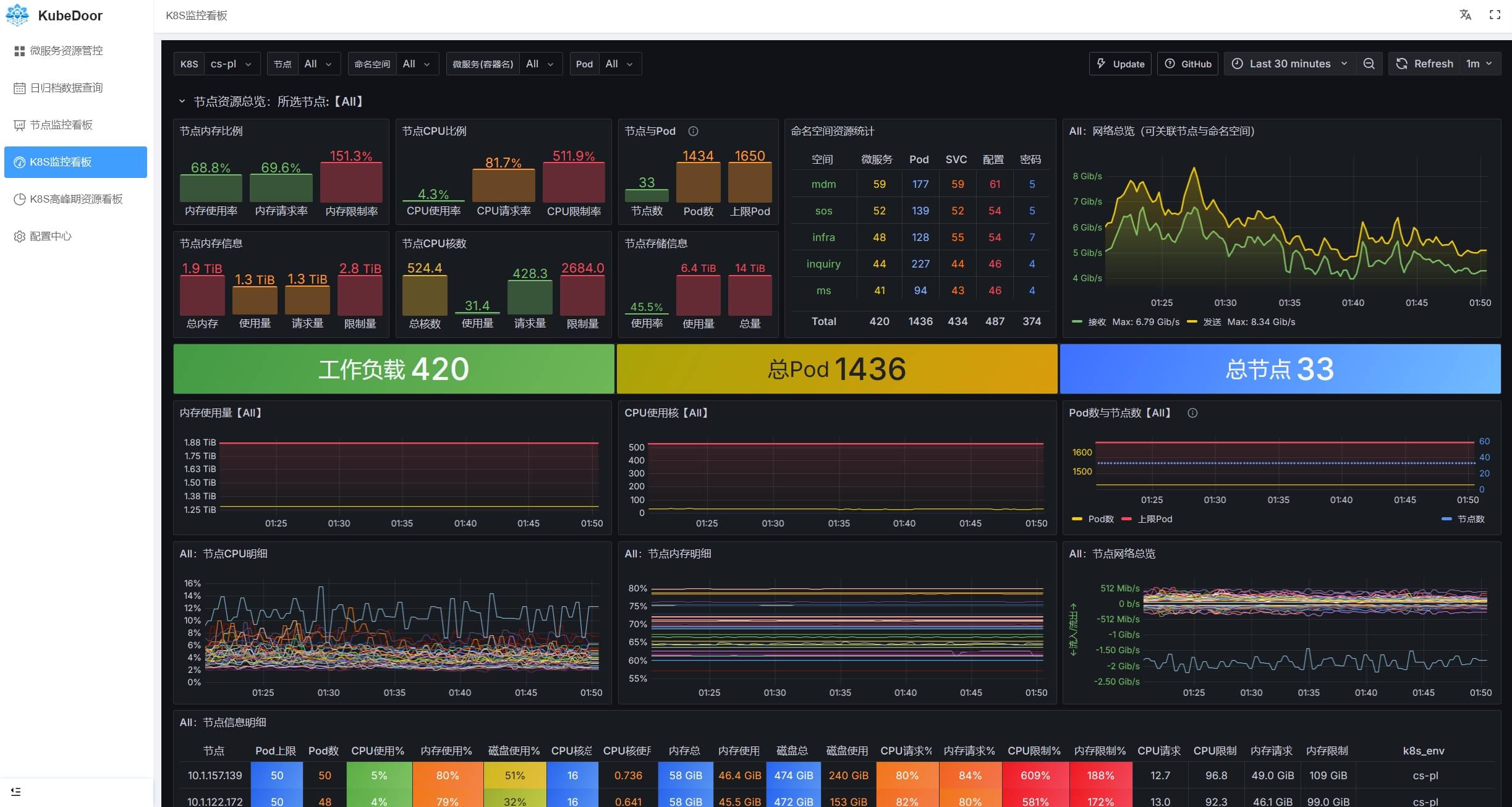The height and width of the screenshot is (807, 1512).
Task: Click the info icon beside 节点与Pod
Action: (x=693, y=131)
